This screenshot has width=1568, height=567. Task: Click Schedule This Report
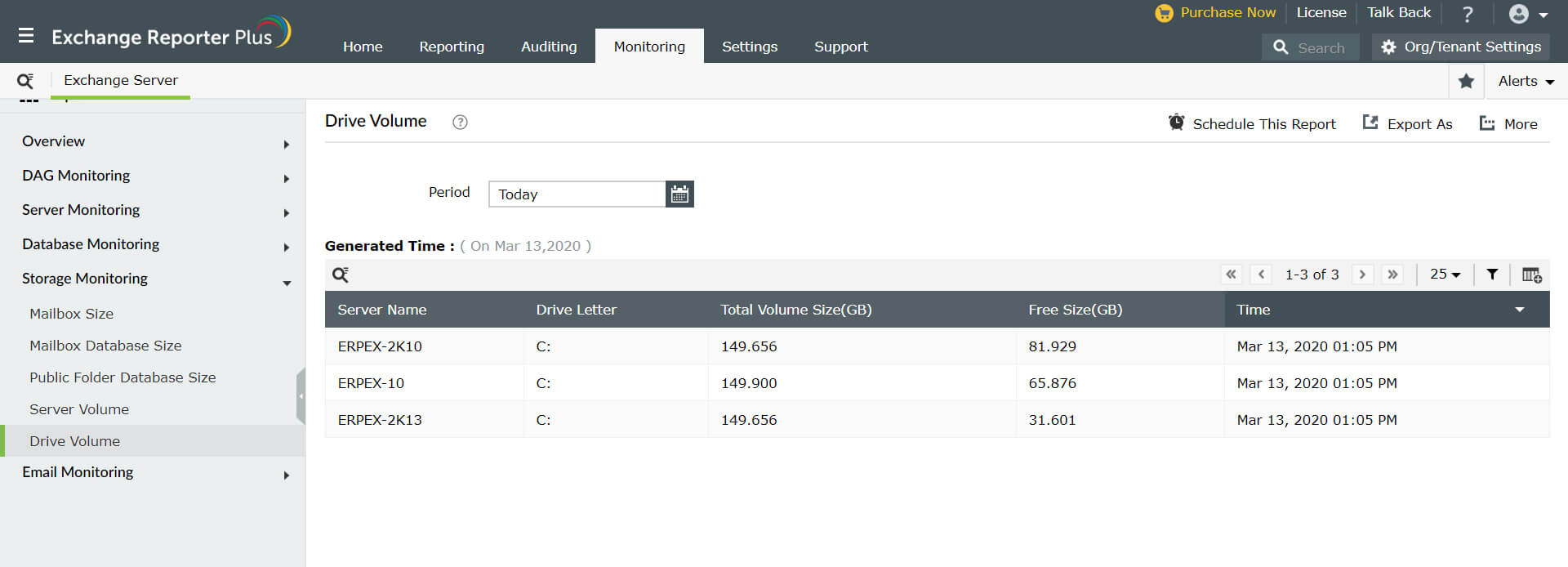(1252, 123)
